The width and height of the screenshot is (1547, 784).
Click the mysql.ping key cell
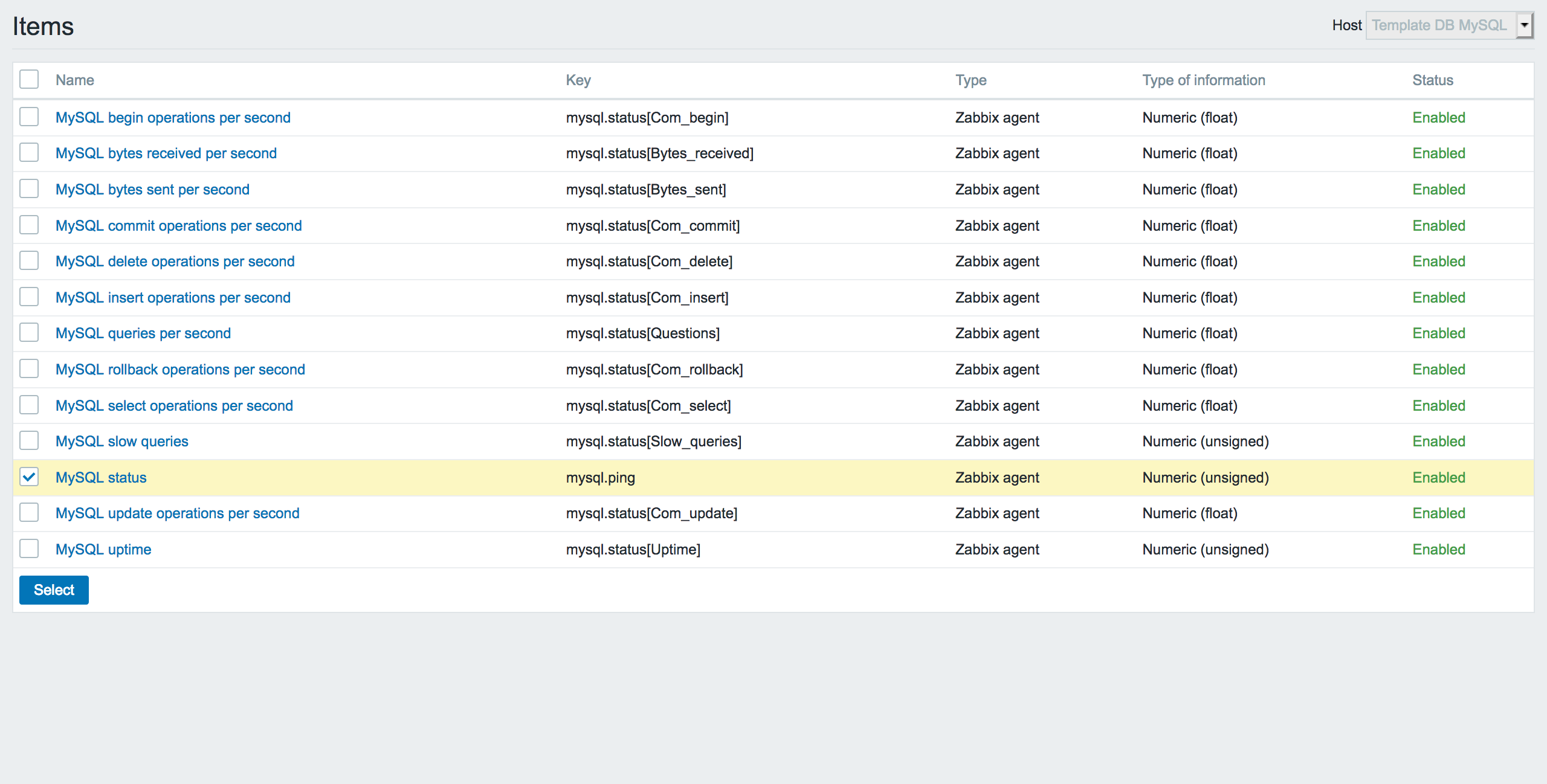tap(601, 478)
